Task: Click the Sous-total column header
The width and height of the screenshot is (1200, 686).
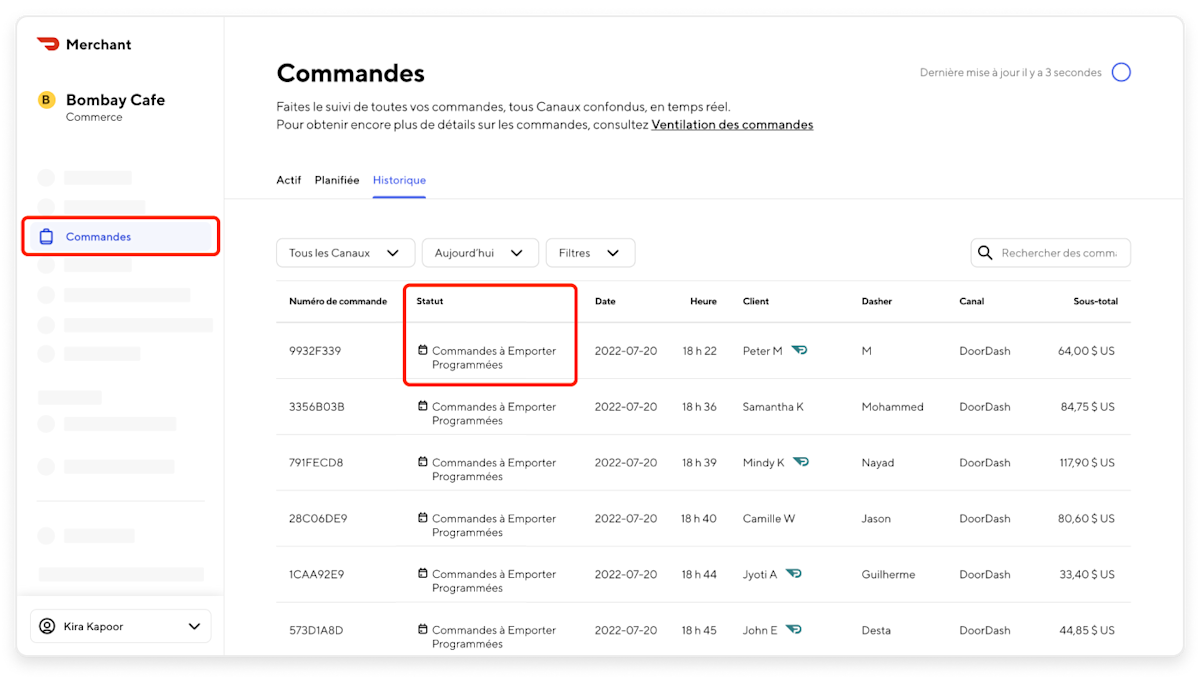Action: pyautogui.click(x=1096, y=301)
